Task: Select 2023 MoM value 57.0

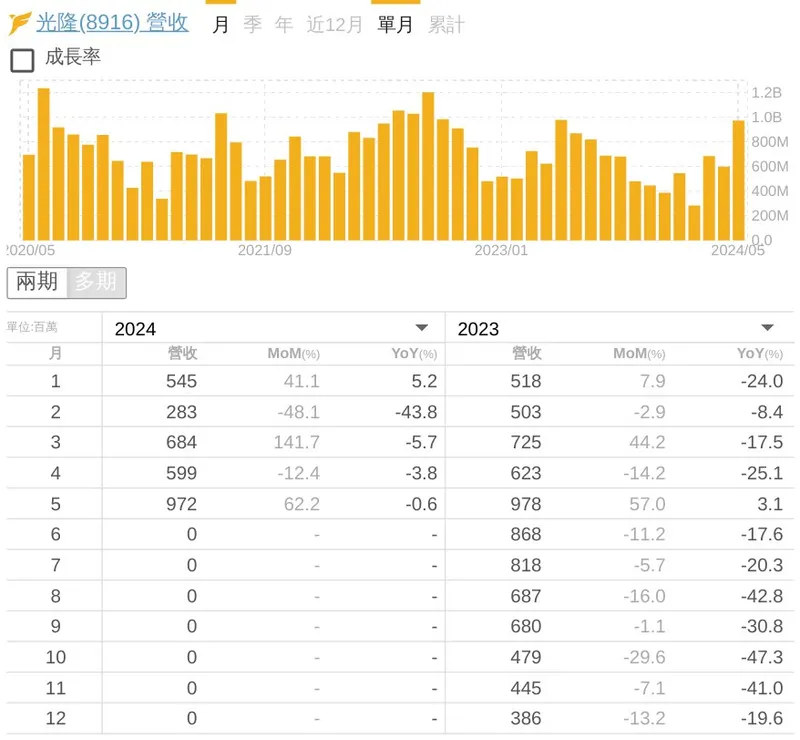Action: click(647, 504)
